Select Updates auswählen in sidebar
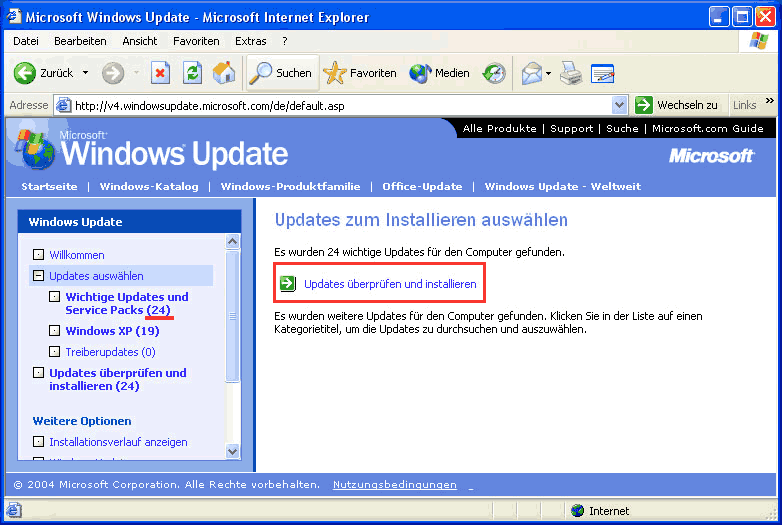 pyautogui.click(x=96, y=276)
